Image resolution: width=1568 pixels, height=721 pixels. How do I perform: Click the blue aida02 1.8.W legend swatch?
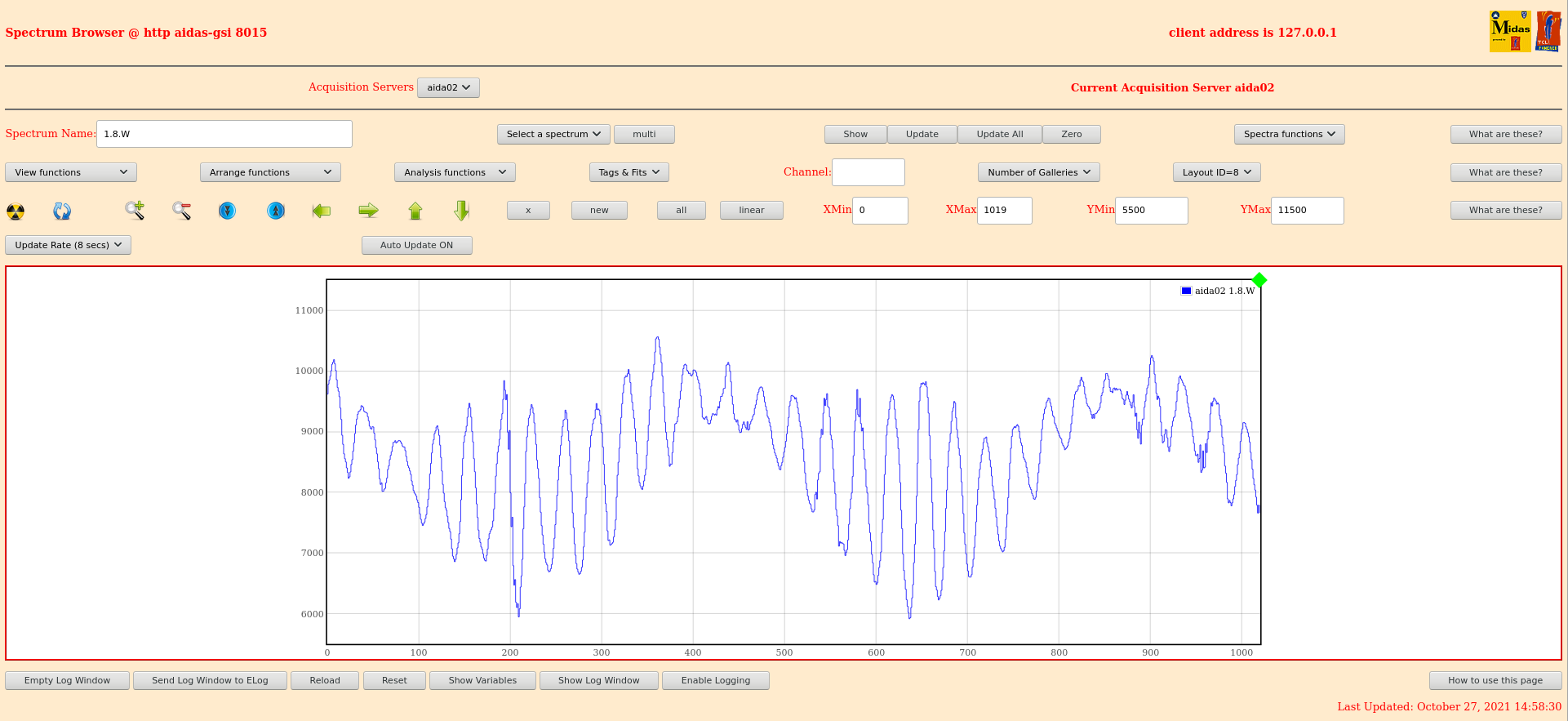coord(1186,291)
